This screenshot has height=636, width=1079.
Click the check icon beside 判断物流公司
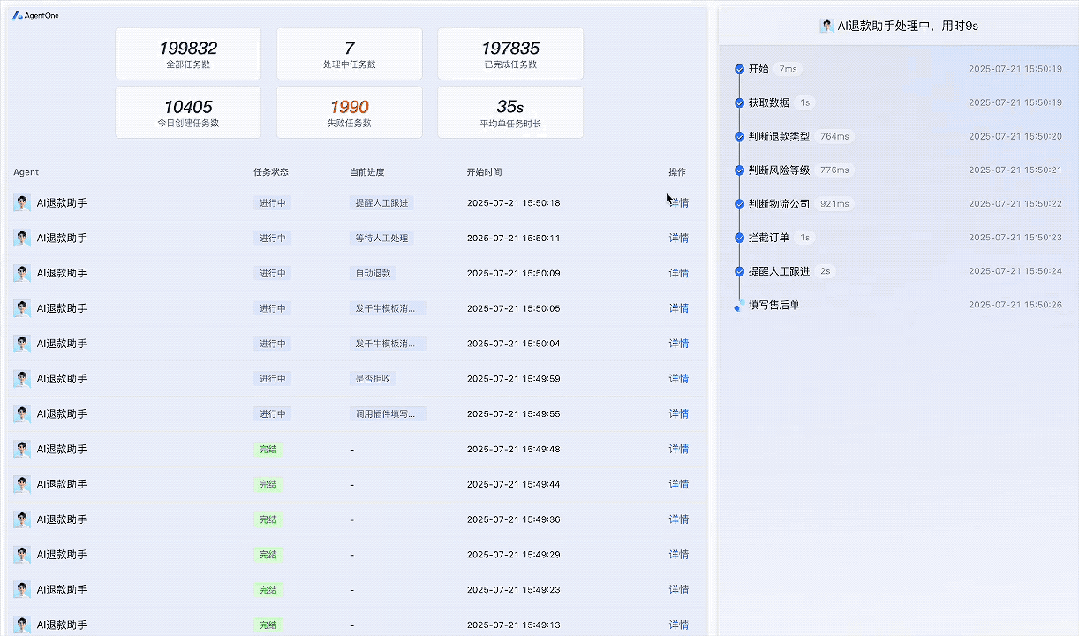pos(739,204)
